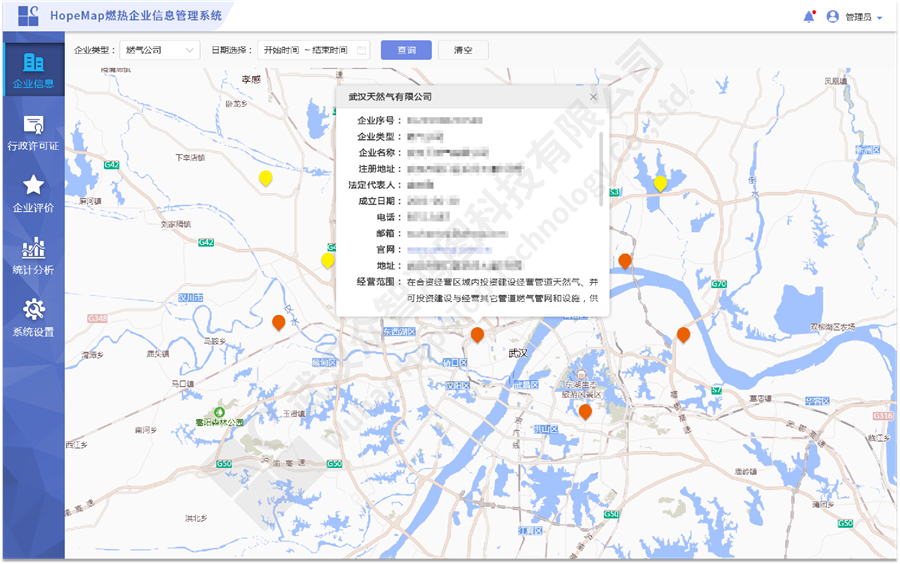The width and height of the screenshot is (900, 564).
Task: Click the 结束时间 date field
Action: point(329,50)
